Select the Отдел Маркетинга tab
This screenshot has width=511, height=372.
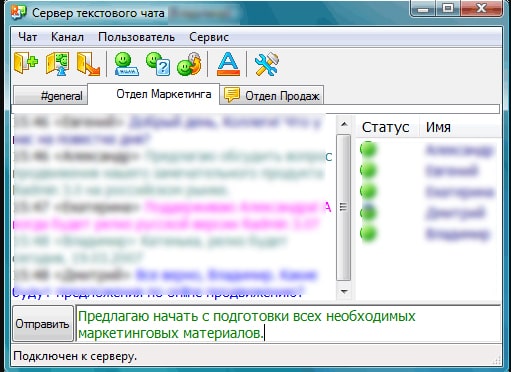(154, 94)
